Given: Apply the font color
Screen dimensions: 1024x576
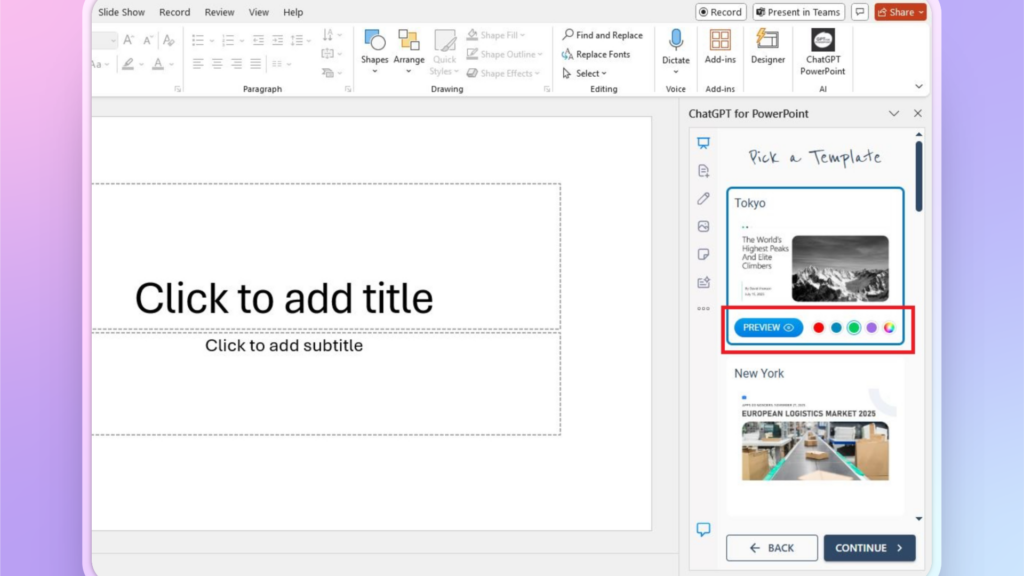Looking at the screenshot, I should 158,64.
